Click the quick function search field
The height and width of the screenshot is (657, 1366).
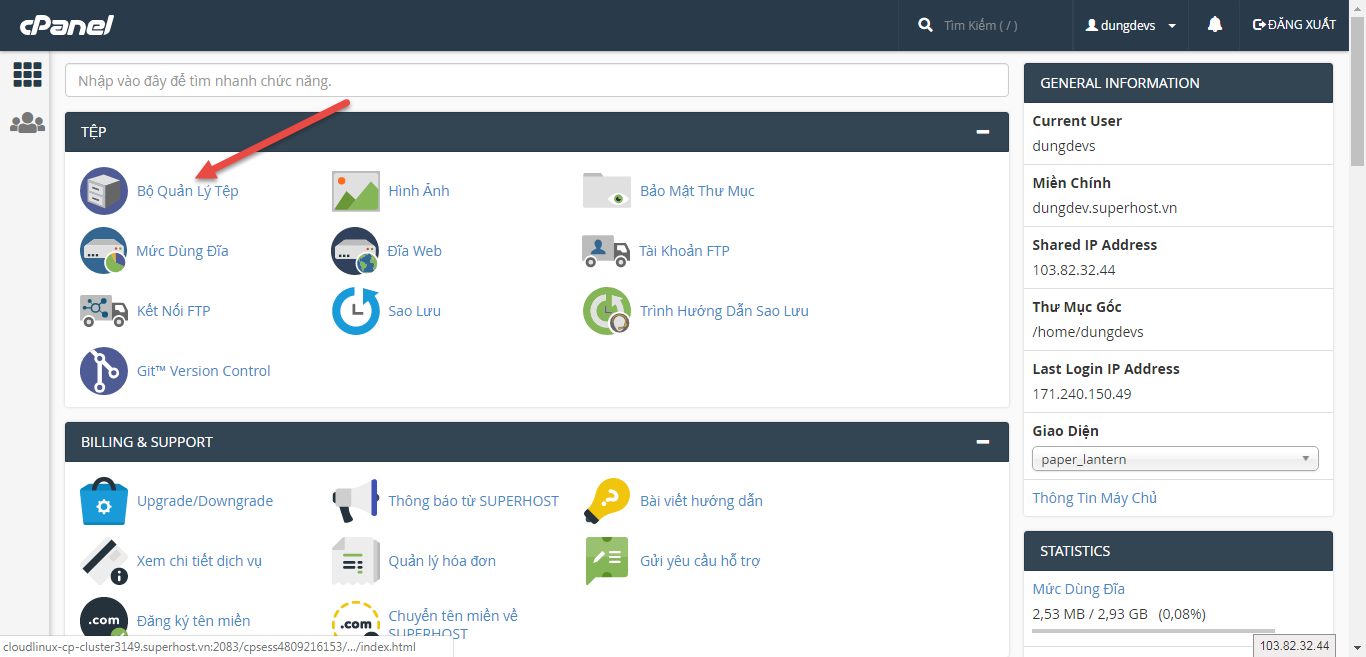tap(536, 81)
